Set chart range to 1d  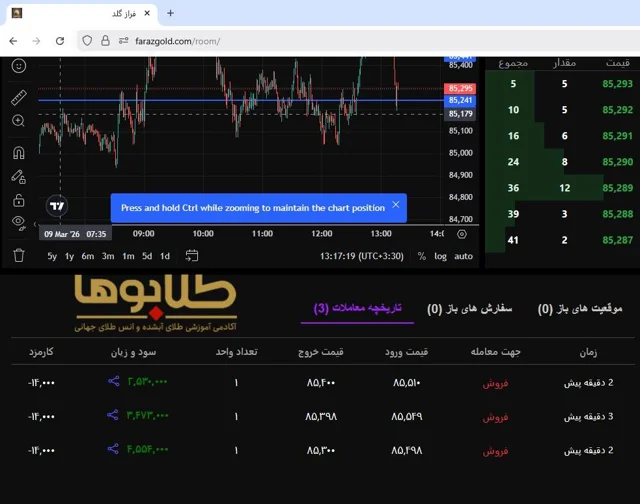click(x=165, y=256)
